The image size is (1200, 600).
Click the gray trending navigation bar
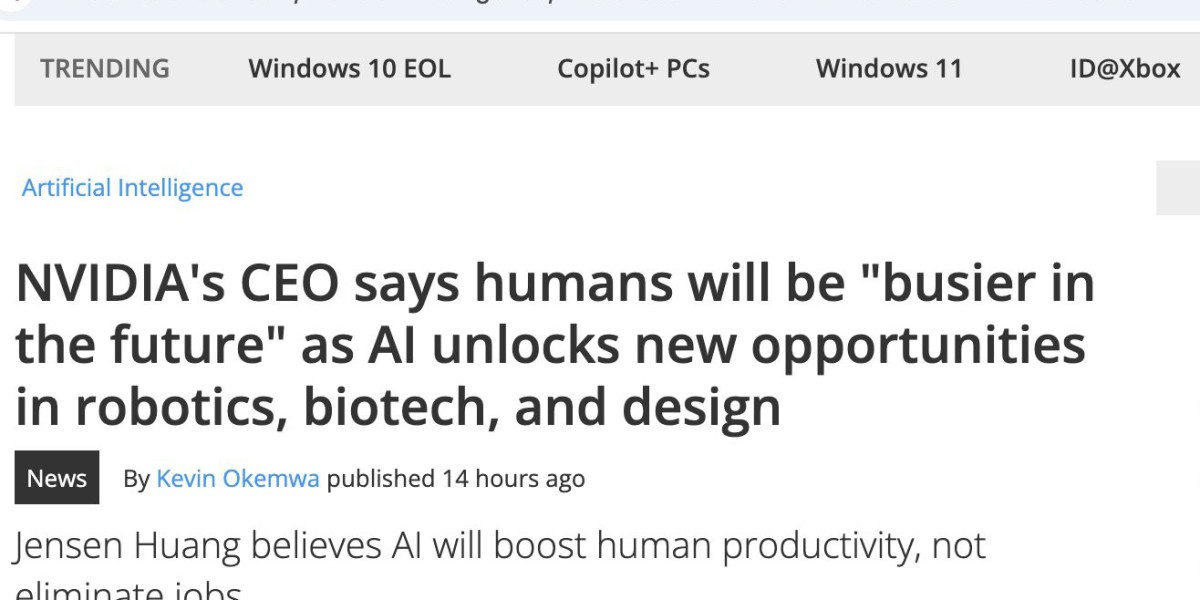[x=600, y=69]
